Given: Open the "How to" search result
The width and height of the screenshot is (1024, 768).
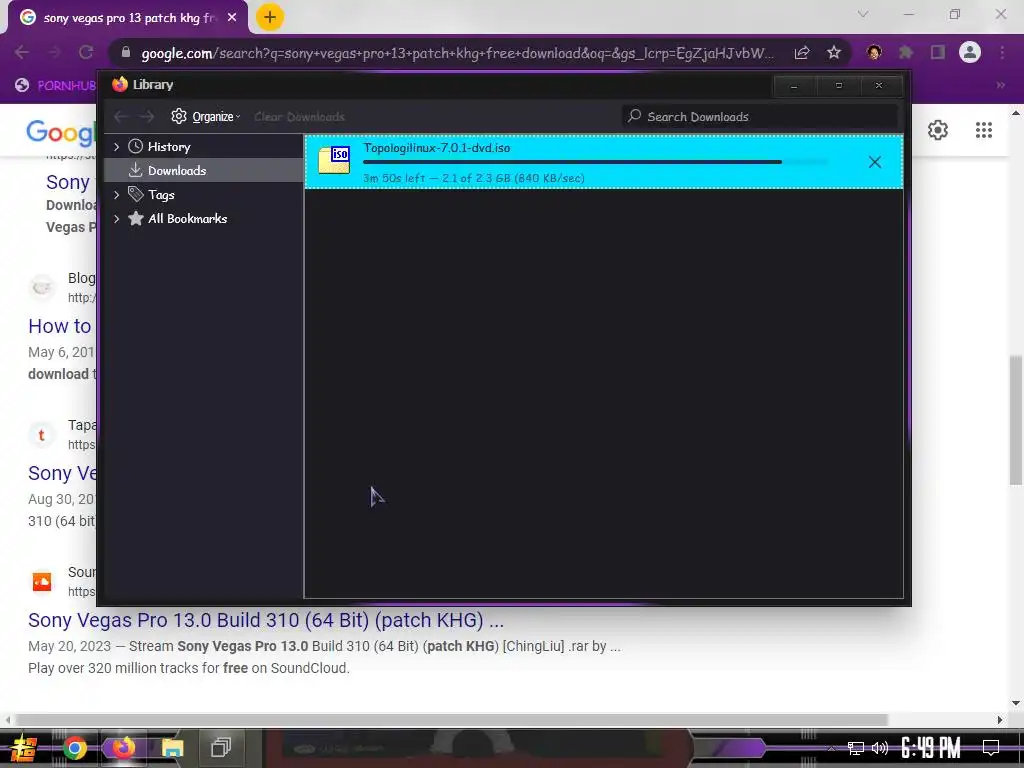Looking at the screenshot, I should [x=59, y=326].
